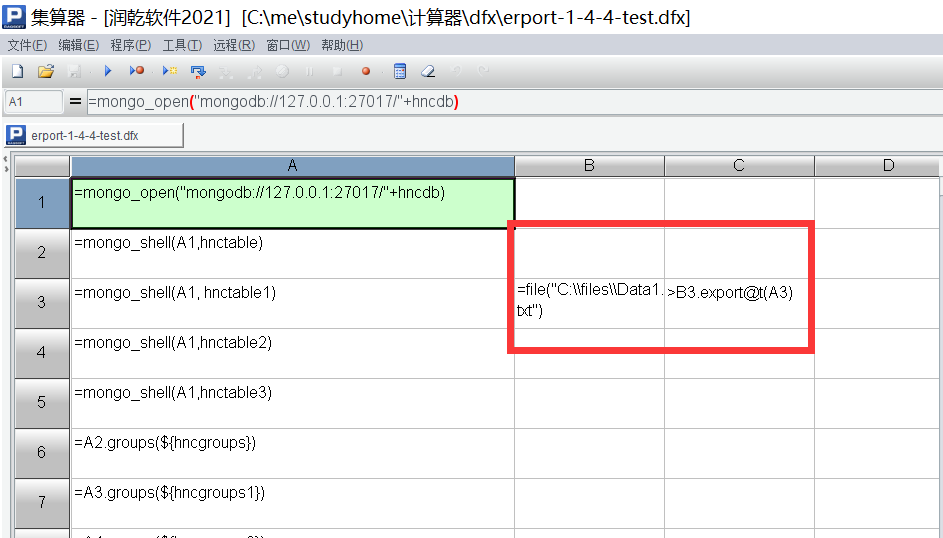
Task: Select cell with file Data1.txt expression
Action: click(589, 303)
